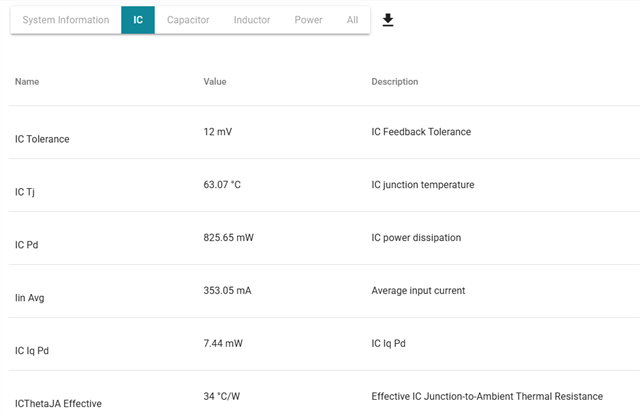The height and width of the screenshot is (416, 640).
Task: Click the 63.07 °C value
Action: click(228, 185)
